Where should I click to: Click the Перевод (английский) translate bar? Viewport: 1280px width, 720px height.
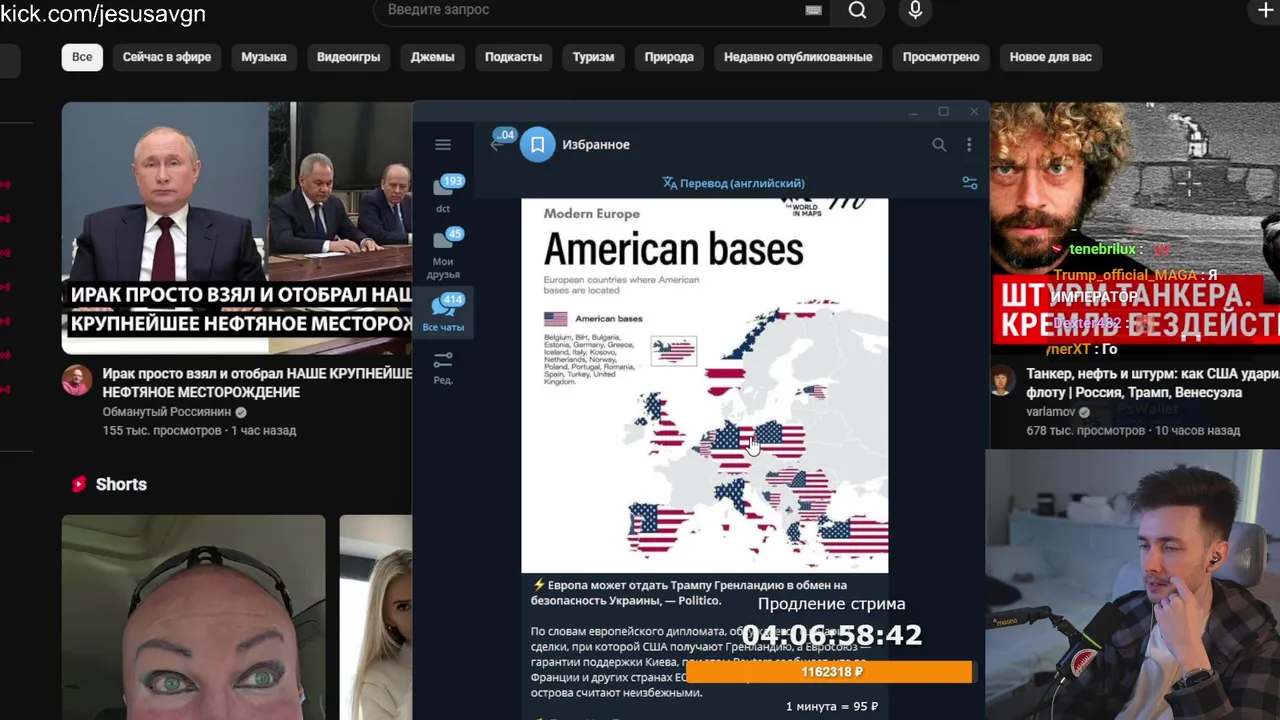(x=733, y=183)
